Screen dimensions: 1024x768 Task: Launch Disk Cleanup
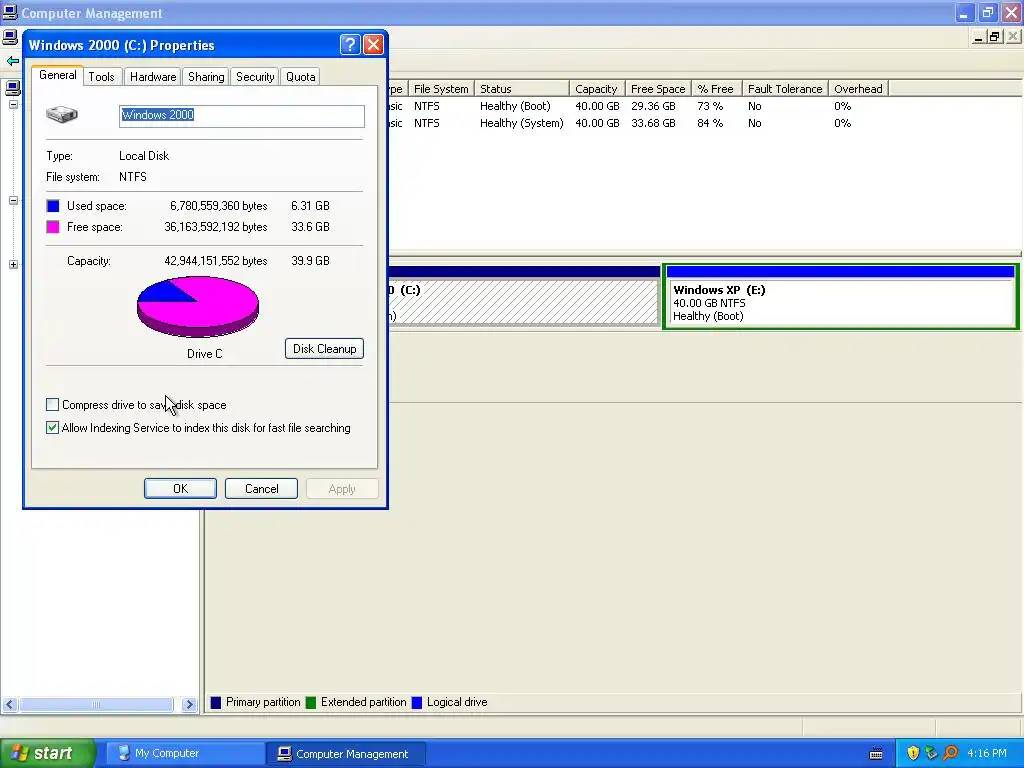tap(324, 349)
